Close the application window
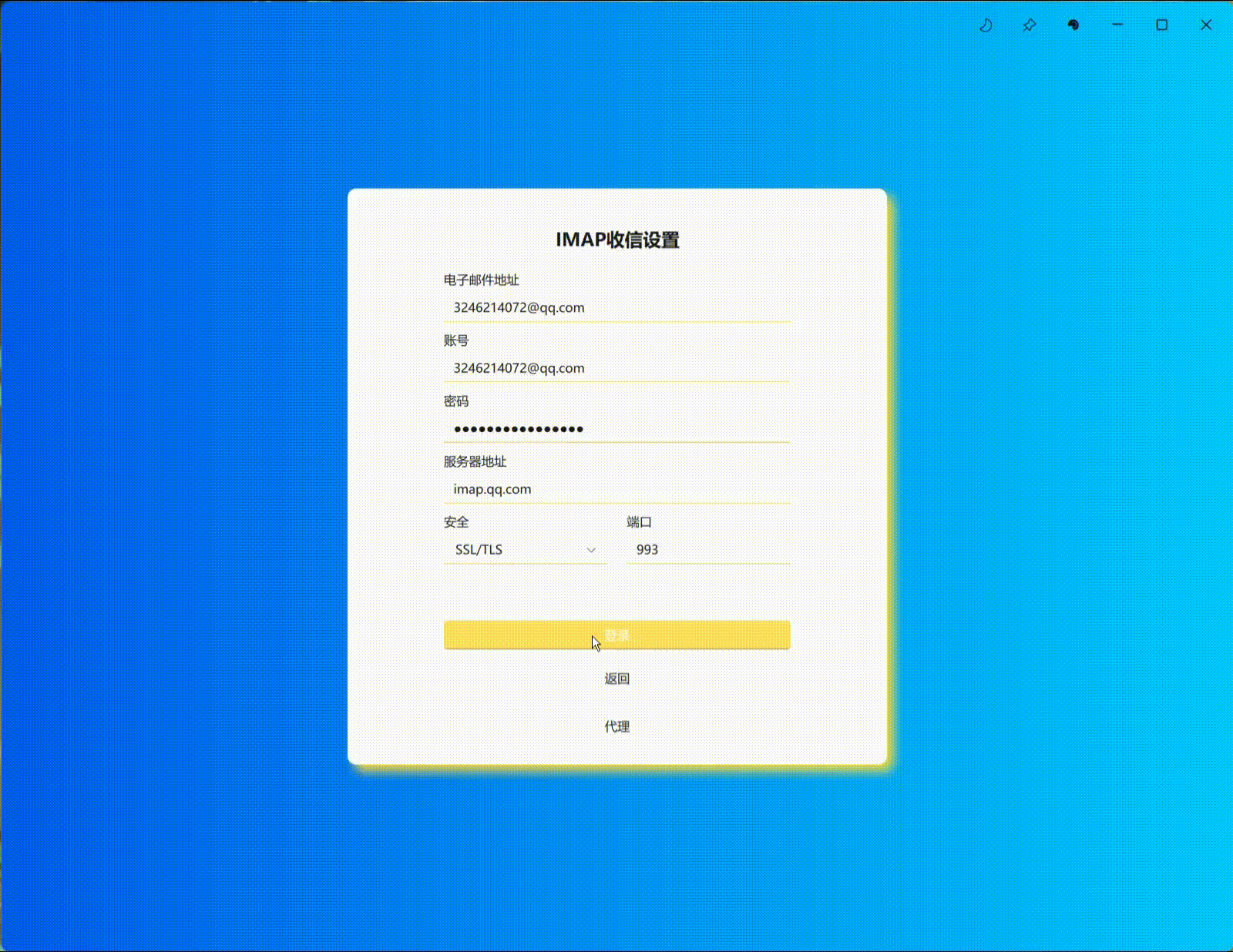This screenshot has width=1233, height=952. (1204, 25)
